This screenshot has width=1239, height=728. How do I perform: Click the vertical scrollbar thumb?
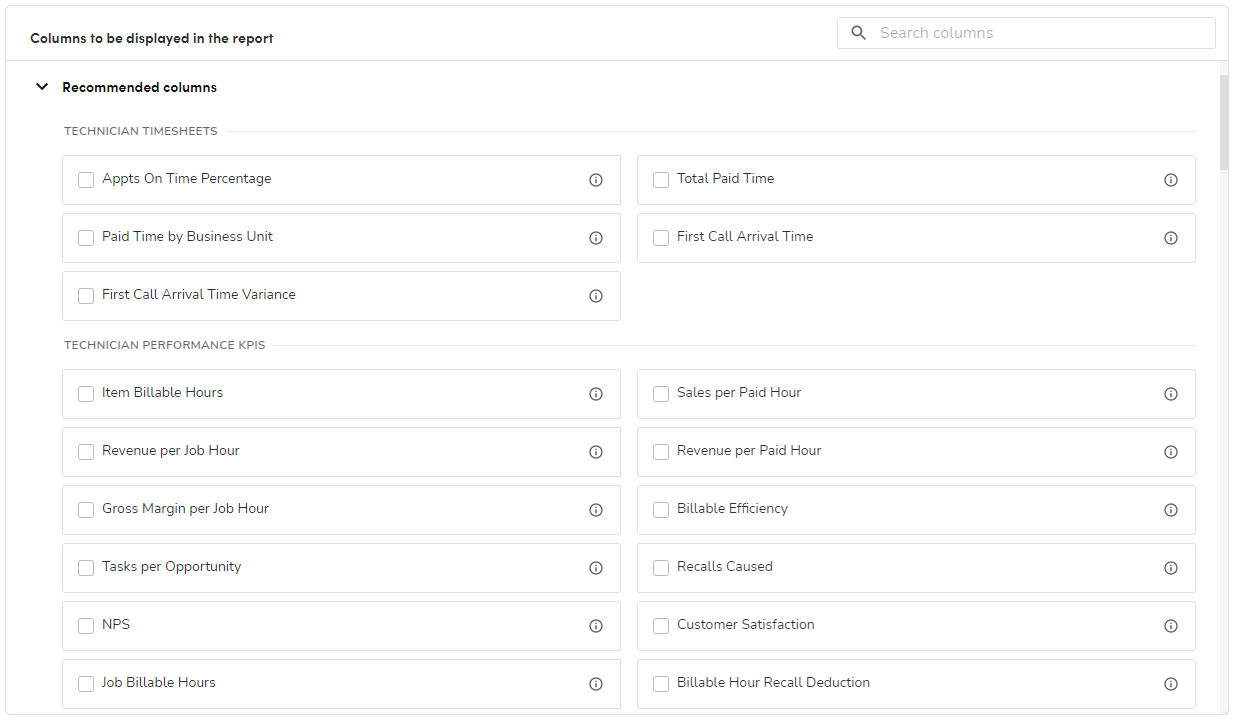tap(1224, 122)
